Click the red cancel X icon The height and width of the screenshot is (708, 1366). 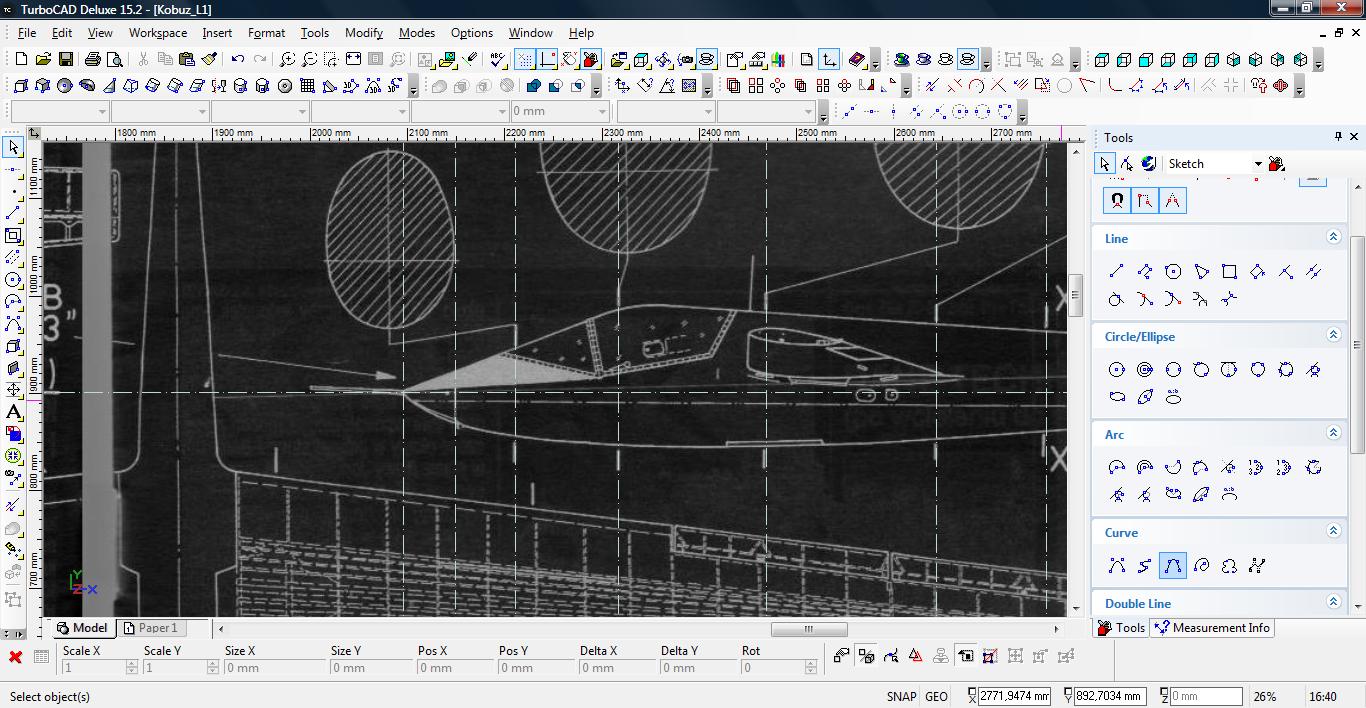click(15, 657)
